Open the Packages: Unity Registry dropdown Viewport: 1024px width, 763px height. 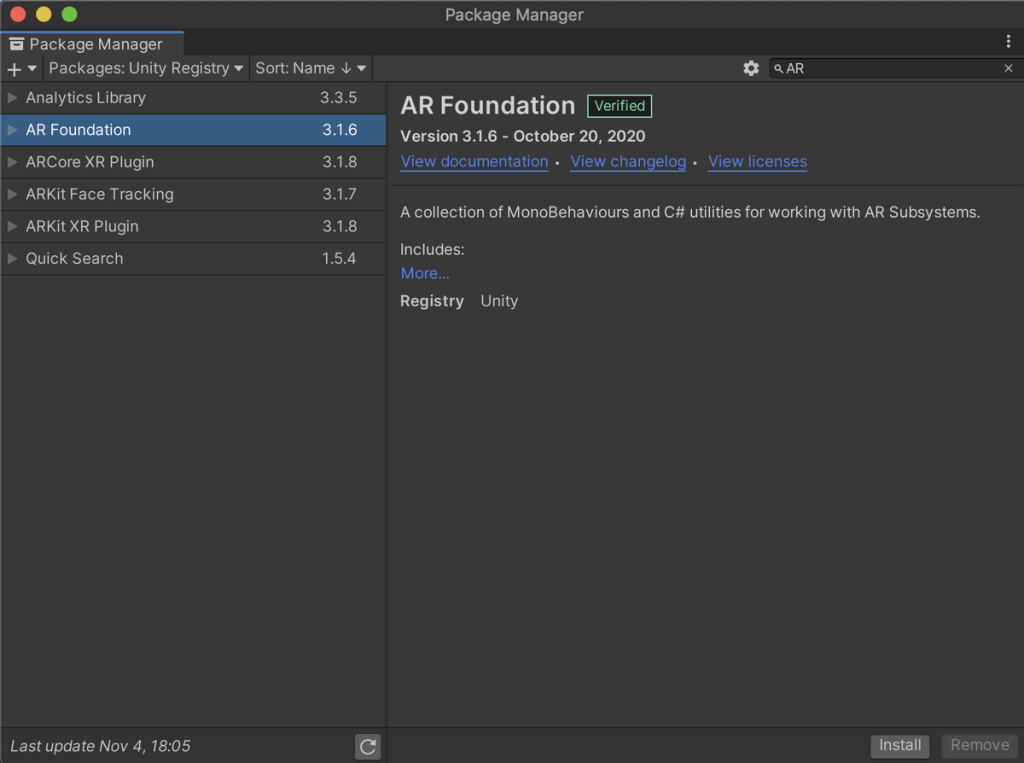pyautogui.click(x=146, y=68)
